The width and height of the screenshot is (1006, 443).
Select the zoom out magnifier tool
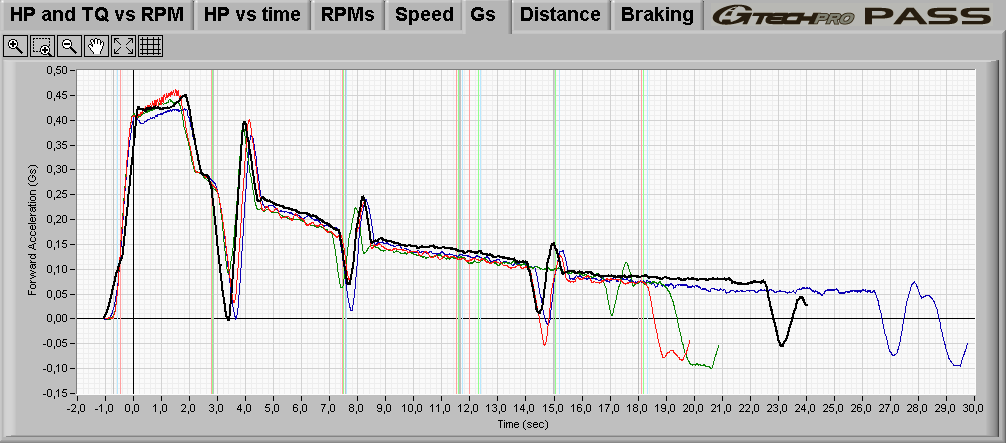pyautogui.click(x=69, y=46)
